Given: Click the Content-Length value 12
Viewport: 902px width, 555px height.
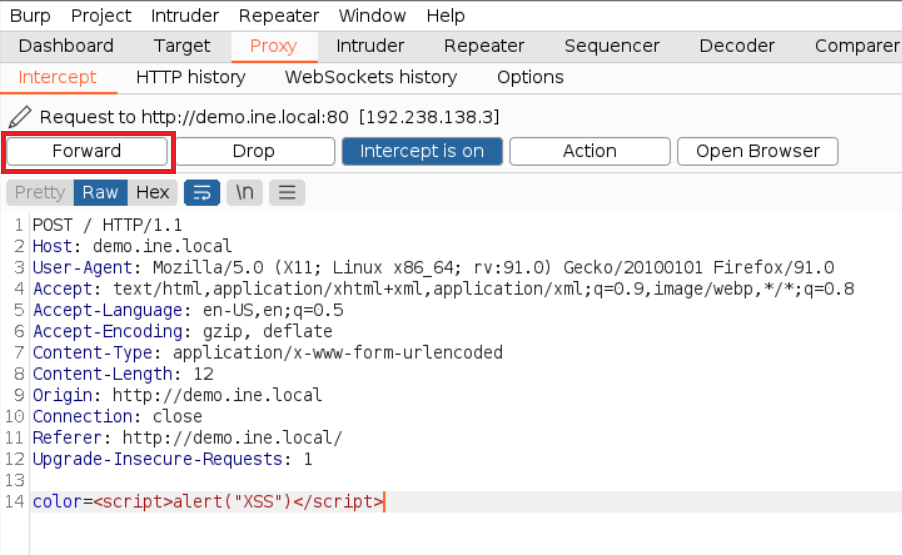Looking at the screenshot, I should click(x=203, y=374).
